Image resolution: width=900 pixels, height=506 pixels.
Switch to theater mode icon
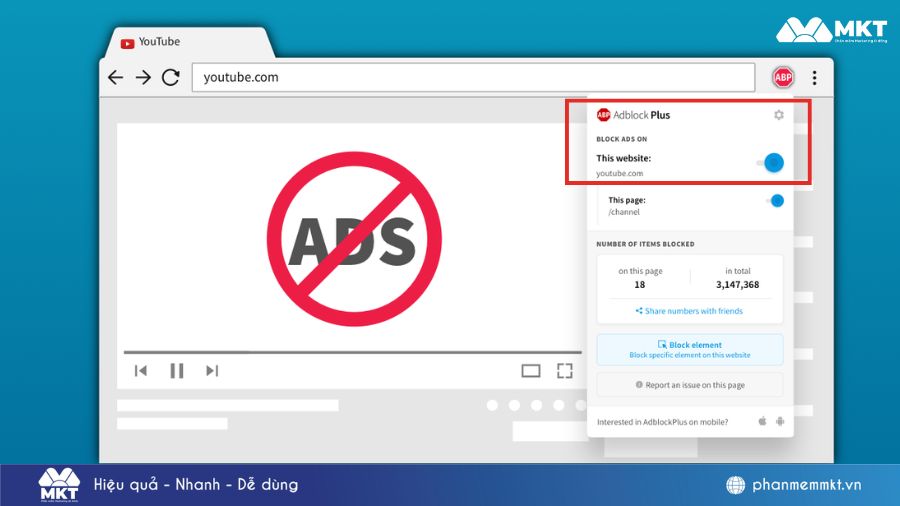click(531, 371)
